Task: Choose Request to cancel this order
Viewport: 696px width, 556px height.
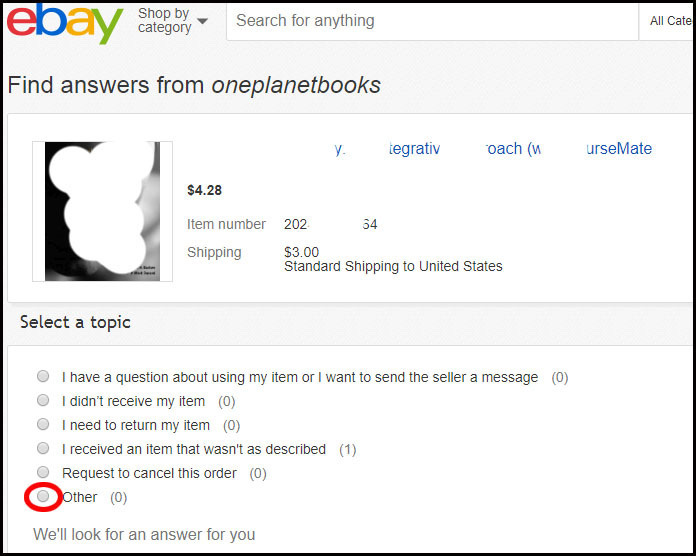Action: [43, 472]
